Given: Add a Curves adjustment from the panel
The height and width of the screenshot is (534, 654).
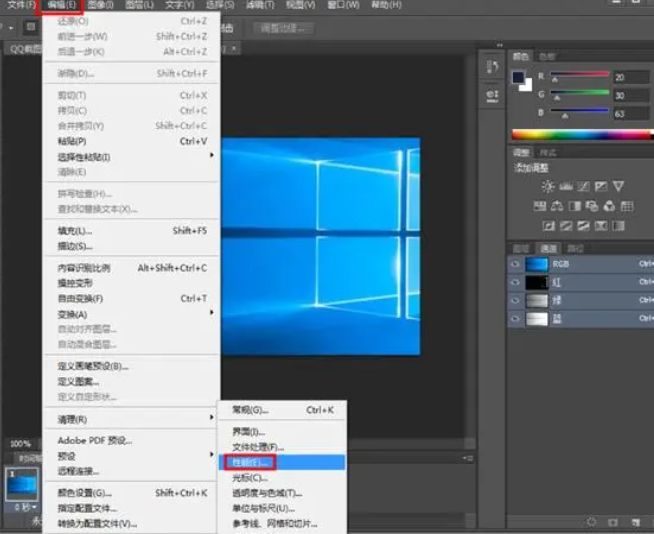Looking at the screenshot, I should click(x=581, y=187).
